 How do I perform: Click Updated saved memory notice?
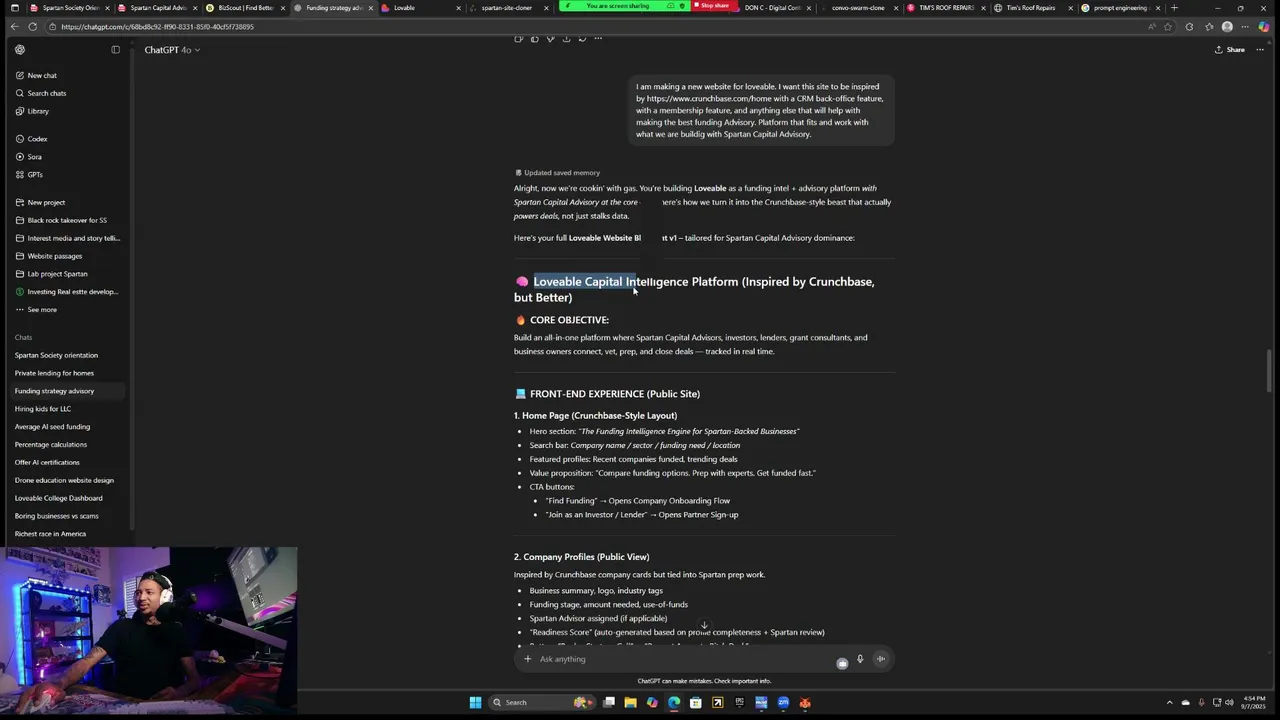(557, 173)
